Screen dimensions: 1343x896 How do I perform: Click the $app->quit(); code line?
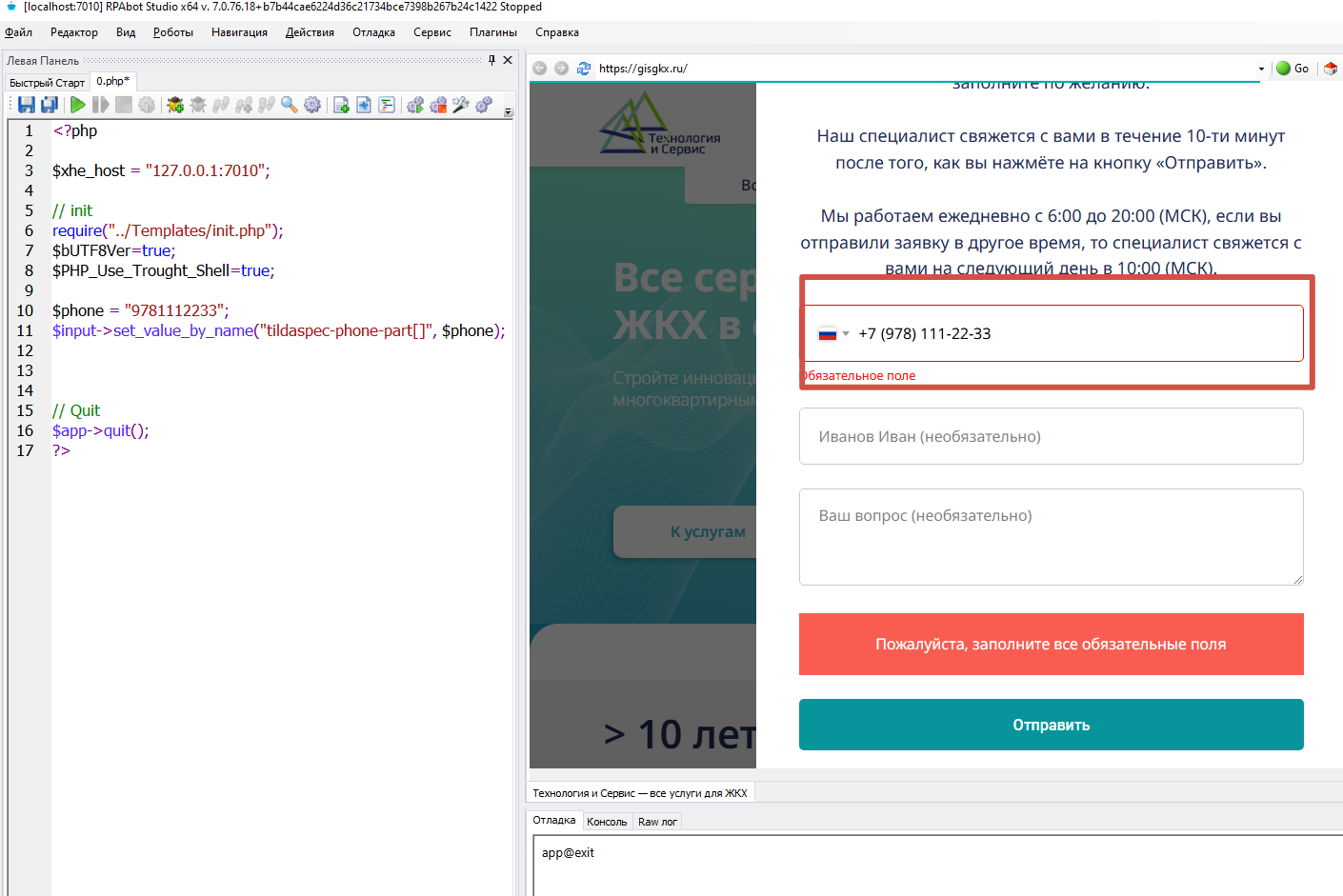point(101,430)
